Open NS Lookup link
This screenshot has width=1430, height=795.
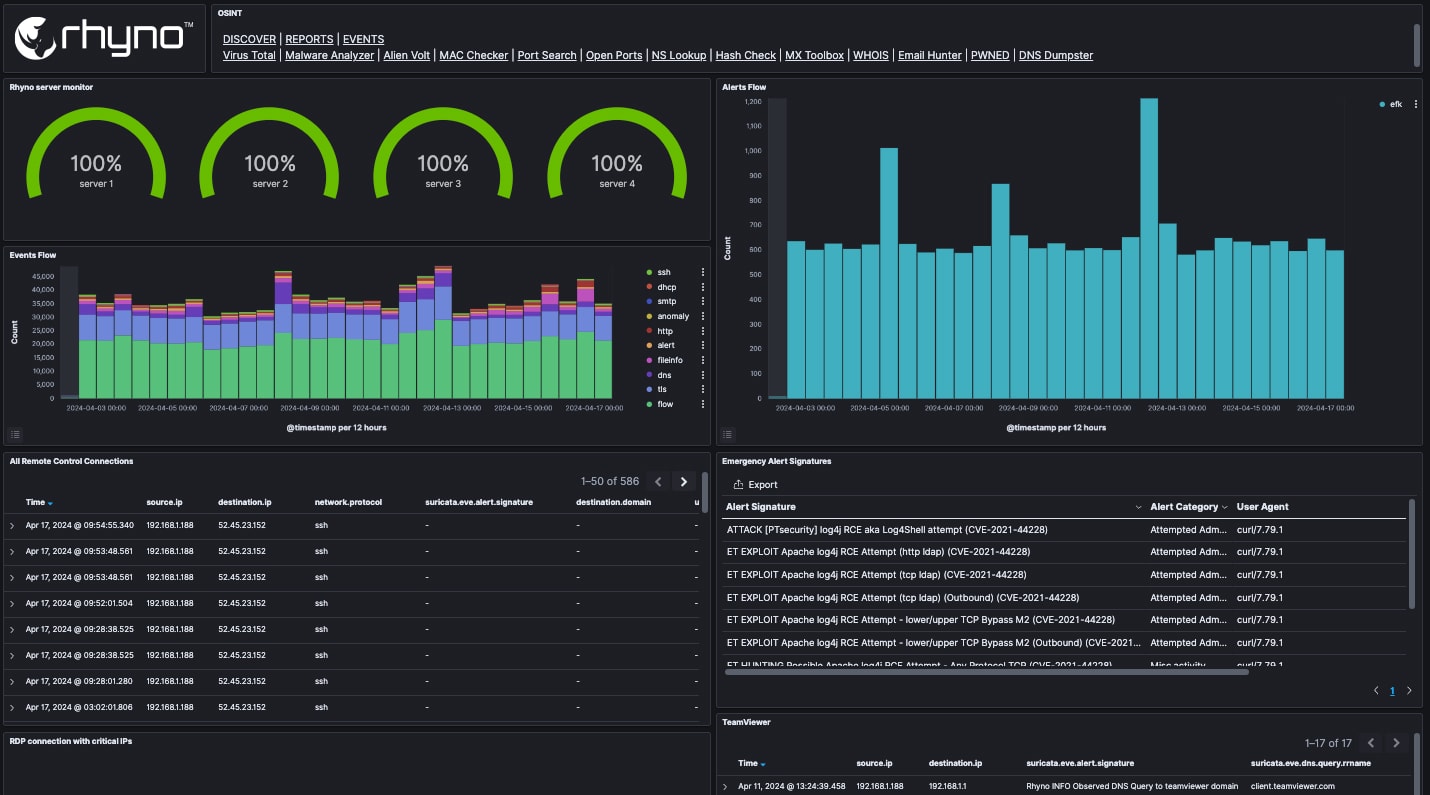pos(679,55)
